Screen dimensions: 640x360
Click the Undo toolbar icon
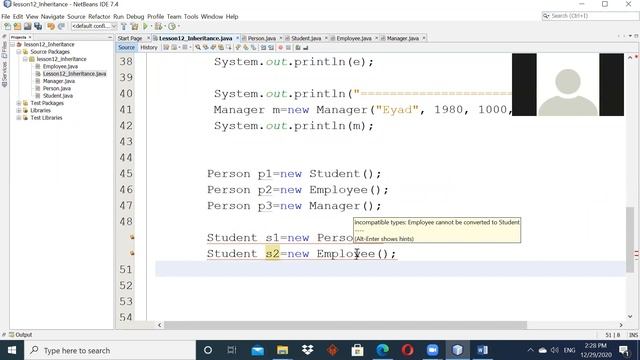click(51, 27)
